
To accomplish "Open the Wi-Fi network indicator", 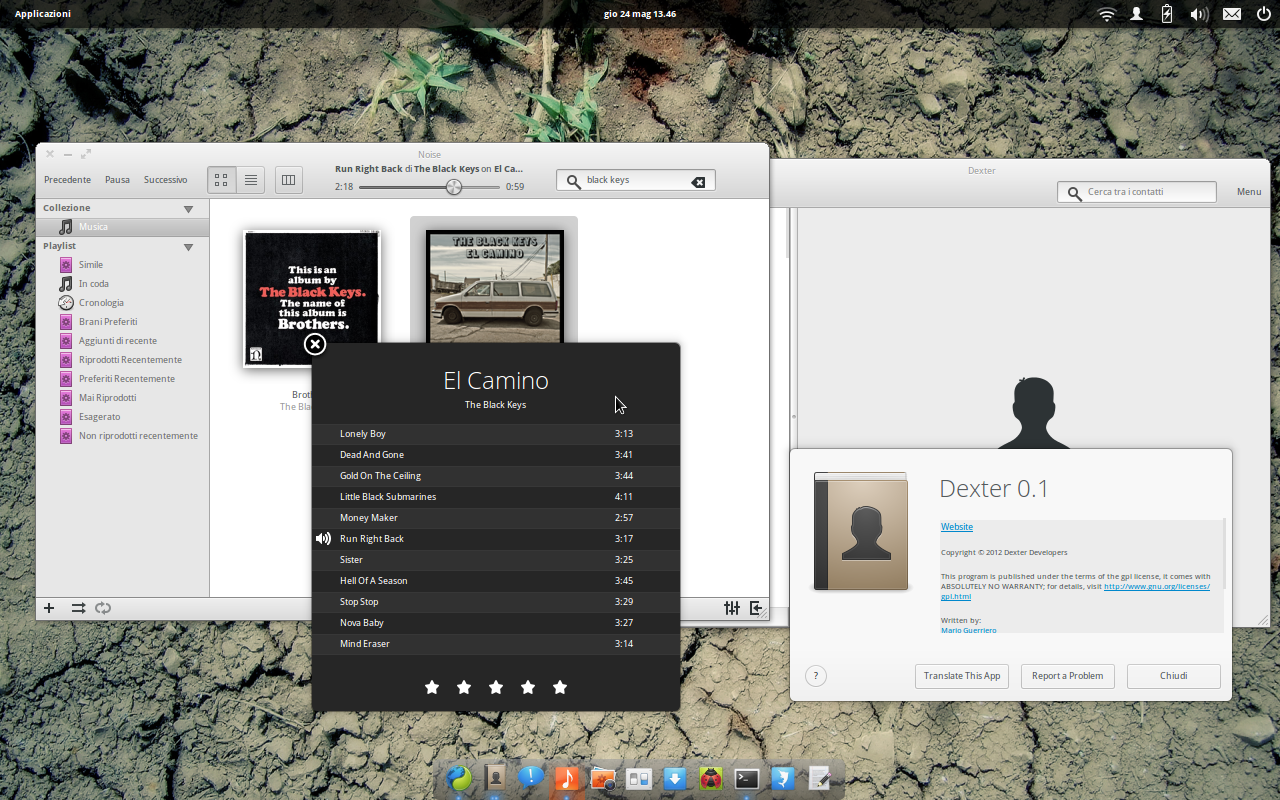I will tap(1106, 14).
